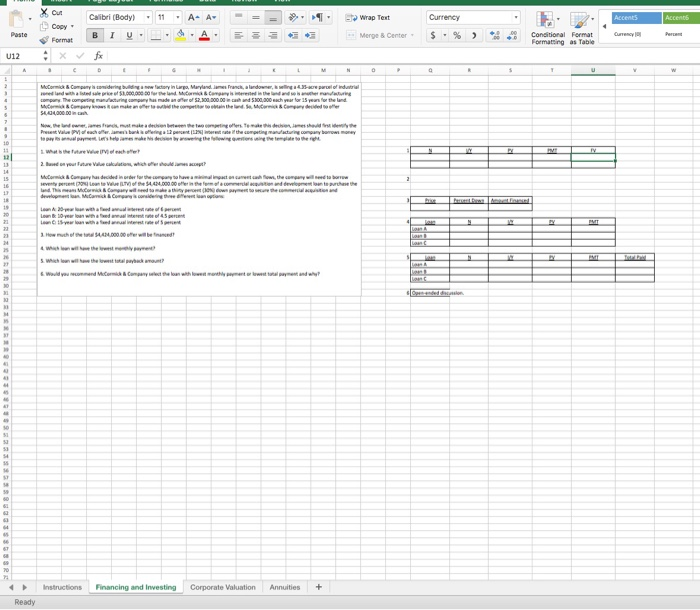Open the Merge & Center dropdown
This screenshot has height=610, width=700.
[412, 35]
